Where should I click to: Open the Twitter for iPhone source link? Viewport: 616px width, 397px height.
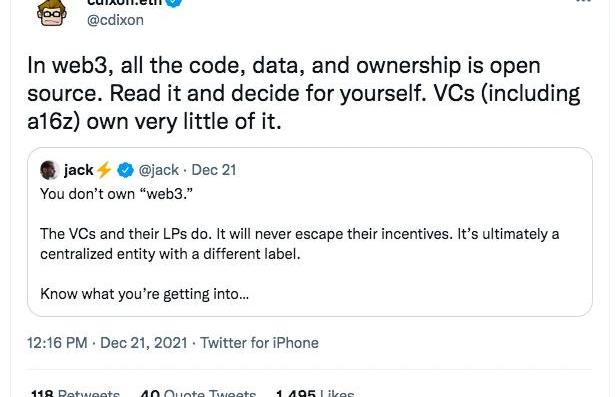[x=259, y=343]
